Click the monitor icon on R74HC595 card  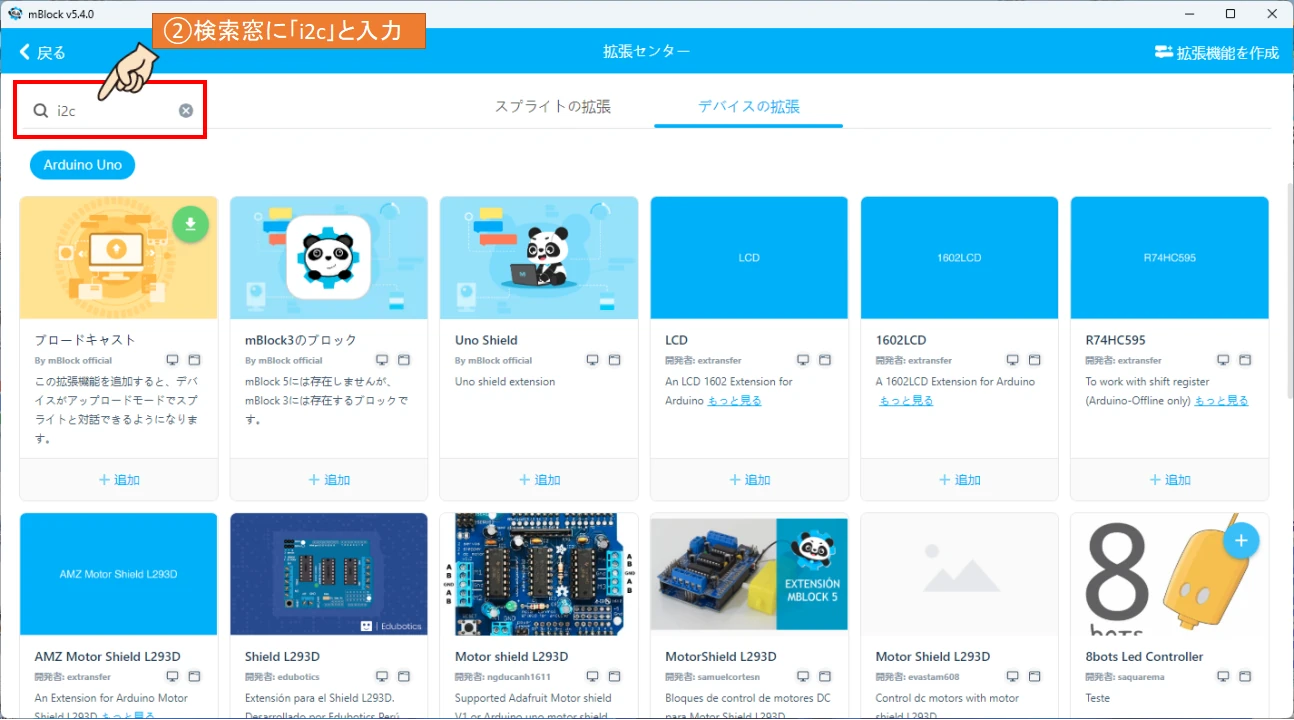(1222, 360)
